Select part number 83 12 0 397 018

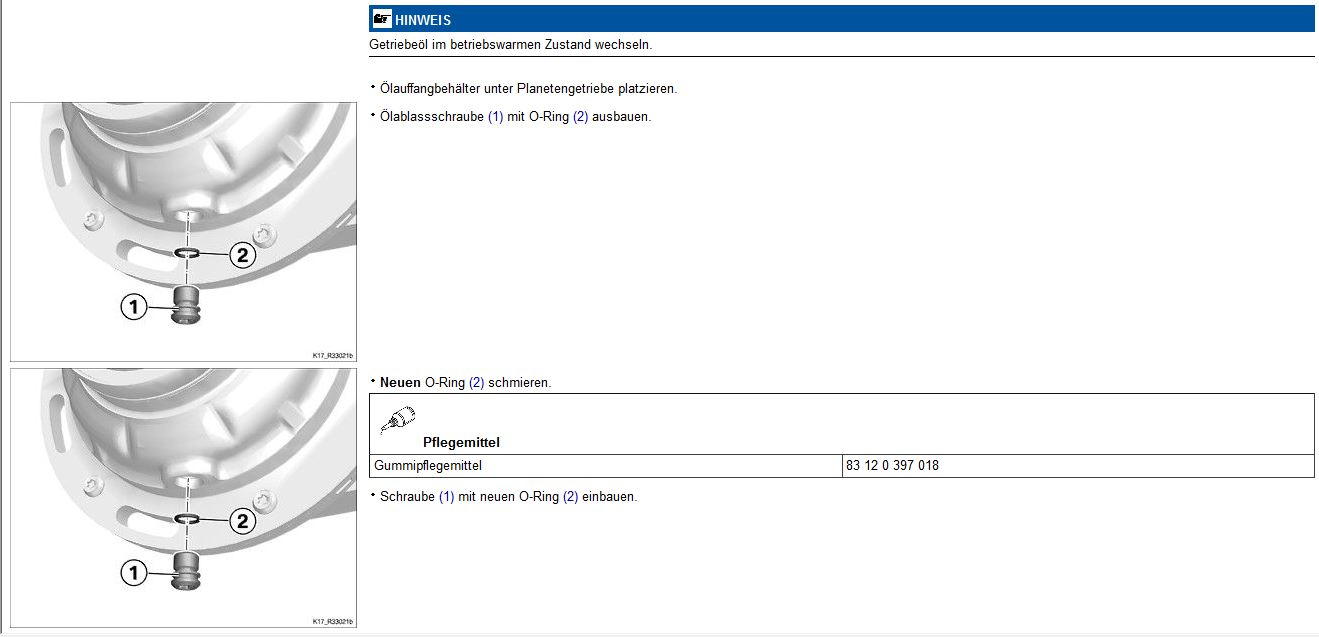(892, 465)
